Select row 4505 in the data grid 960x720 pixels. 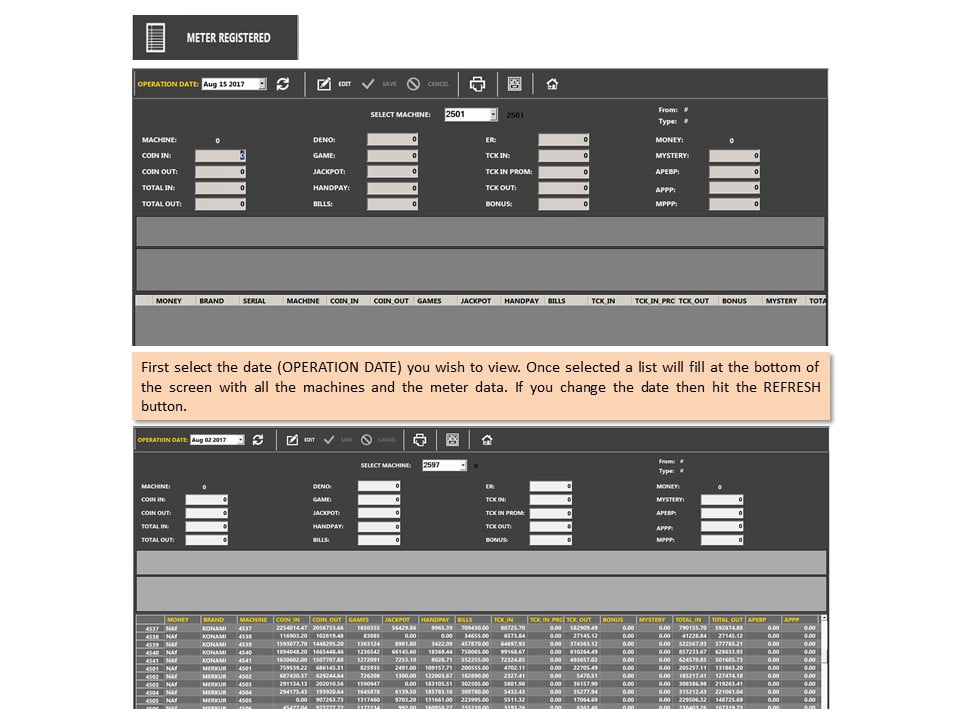tap(478, 700)
